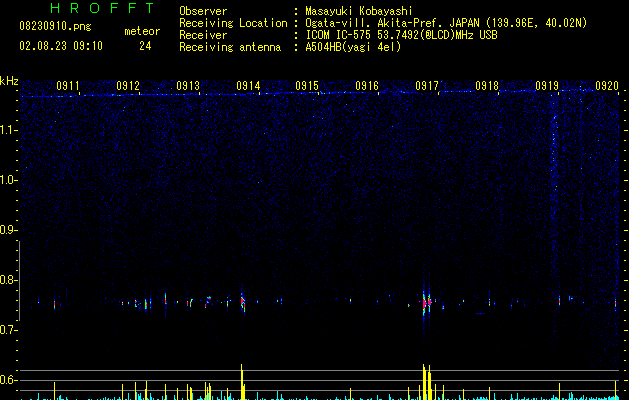Click the kHz axis unit label
The image size is (629, 400).
[9, 81]
